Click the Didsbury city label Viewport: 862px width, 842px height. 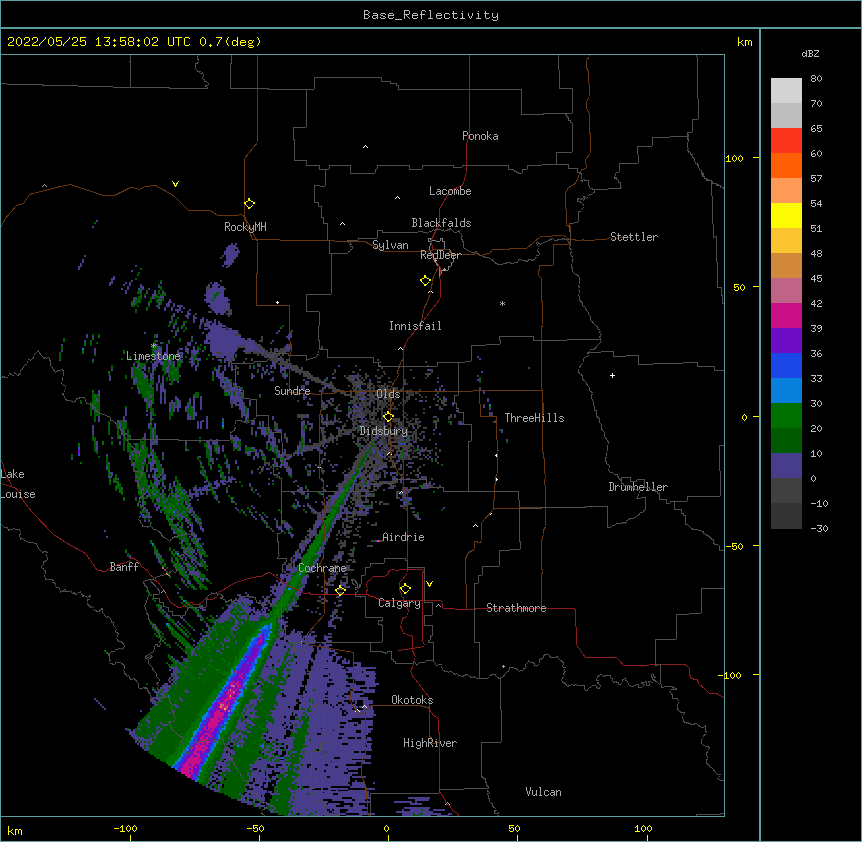384,431
